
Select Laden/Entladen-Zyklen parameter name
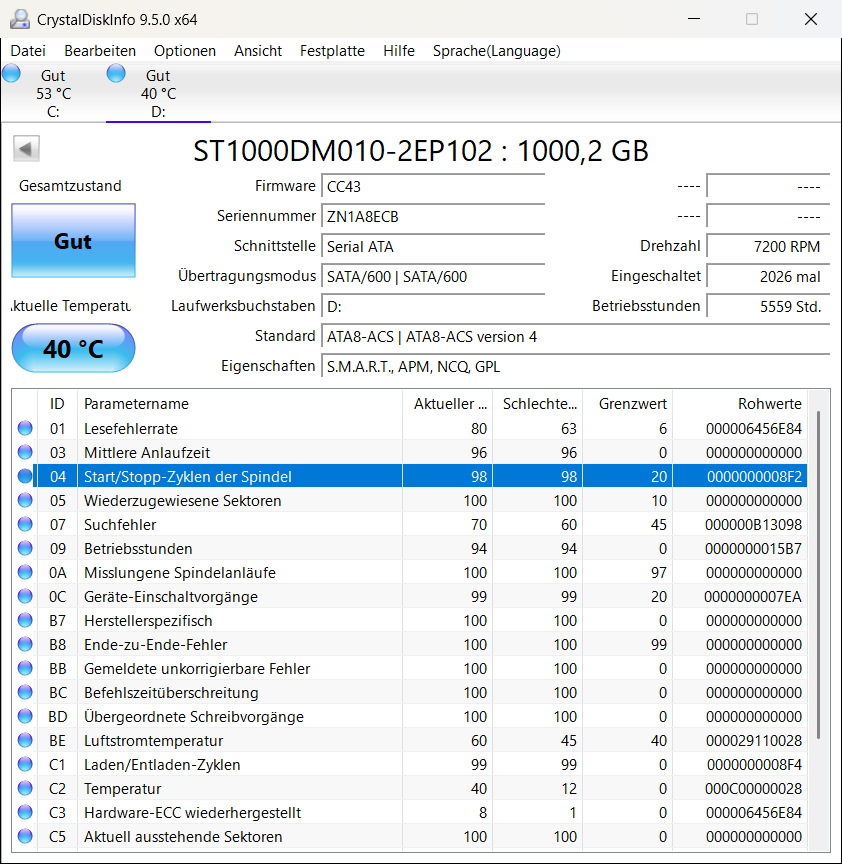tap(162, 765)
